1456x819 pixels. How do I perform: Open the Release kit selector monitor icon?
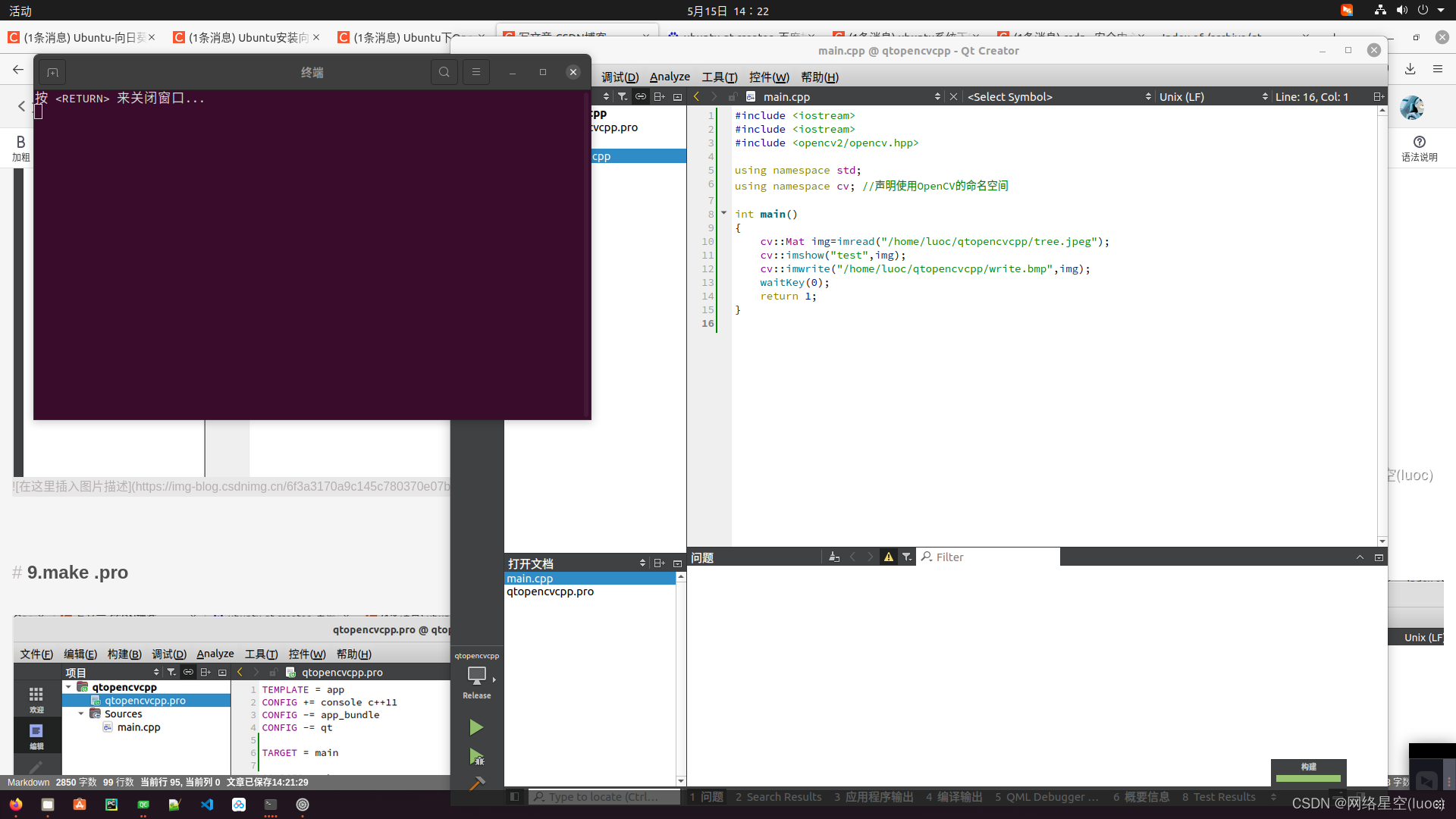tap(476, 675)
